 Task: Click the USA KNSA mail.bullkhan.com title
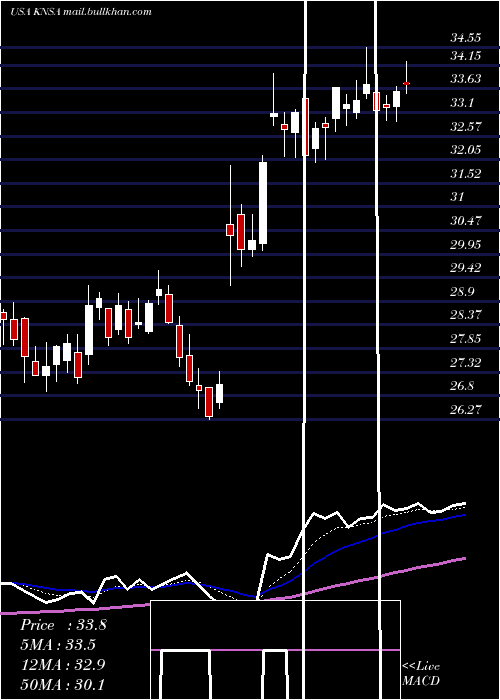(x=81, y=12)
